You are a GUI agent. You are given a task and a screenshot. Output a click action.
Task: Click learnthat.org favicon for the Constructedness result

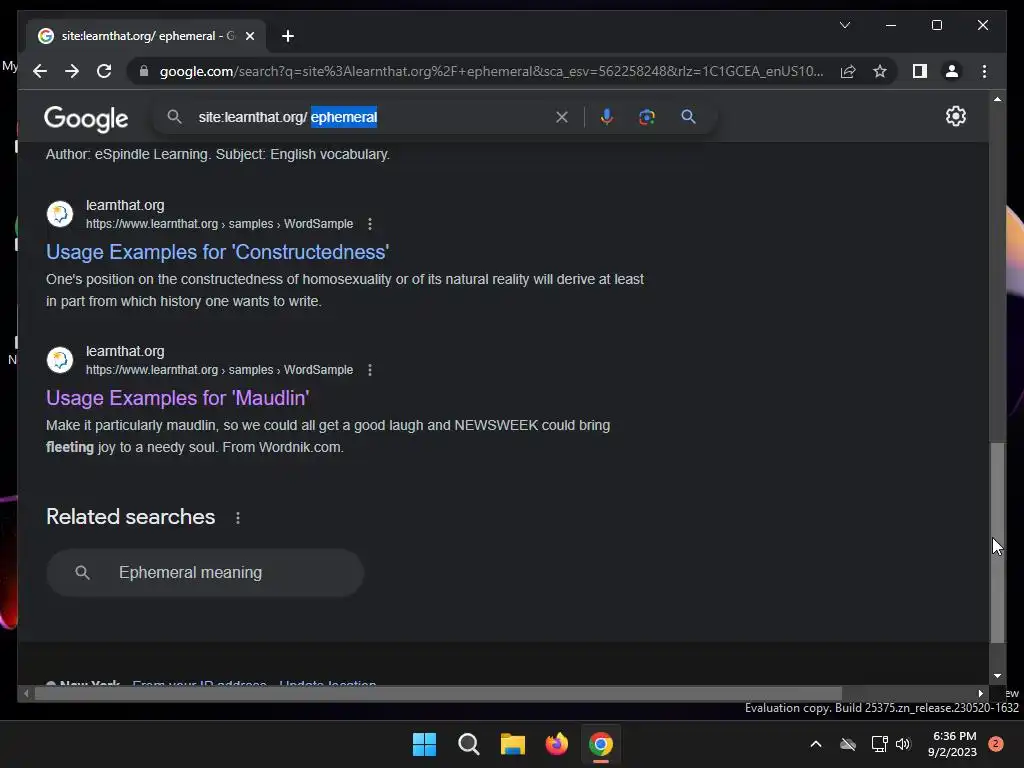(60, 214)
